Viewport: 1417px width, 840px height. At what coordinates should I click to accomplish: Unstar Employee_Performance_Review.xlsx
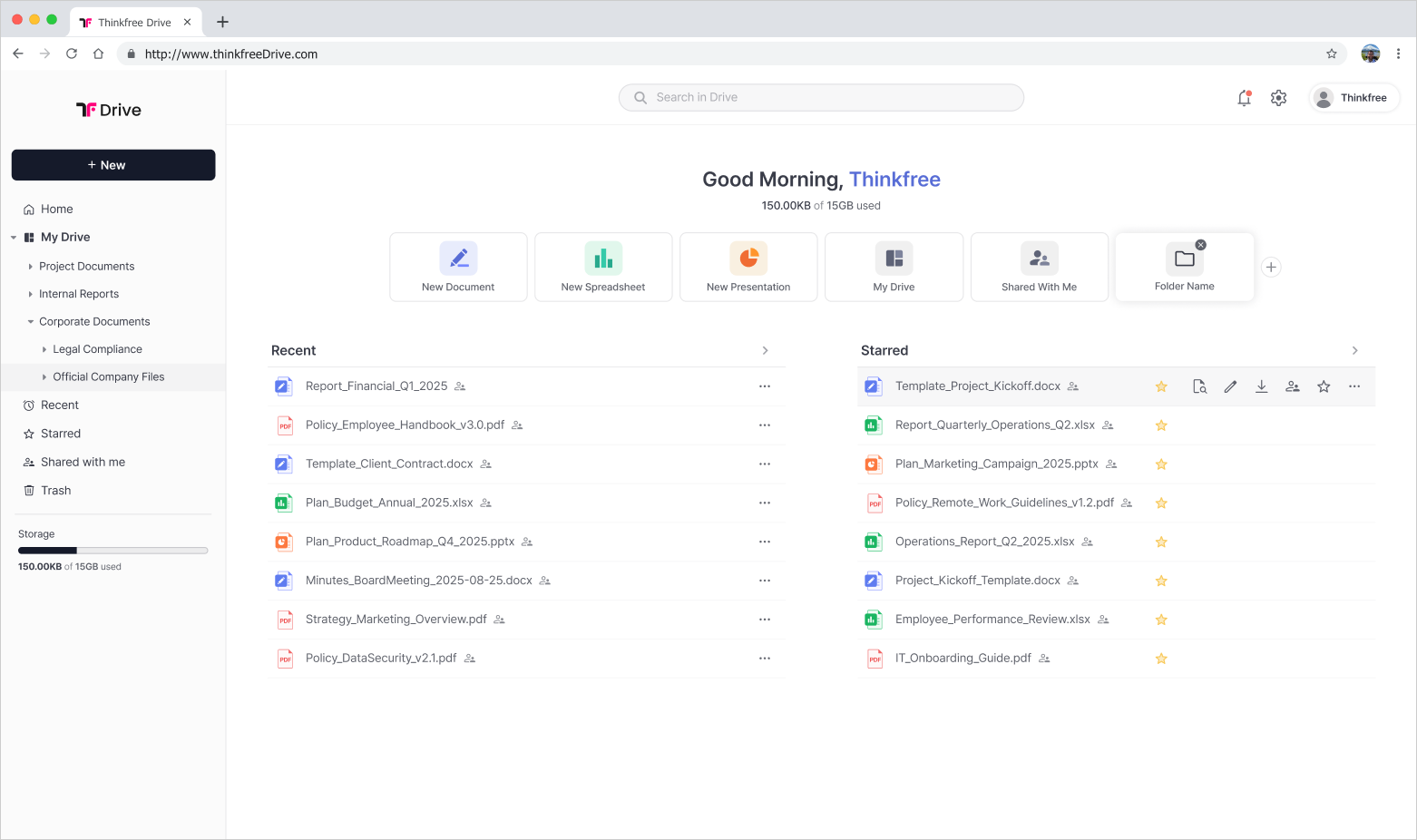[x=1161, y=620]
